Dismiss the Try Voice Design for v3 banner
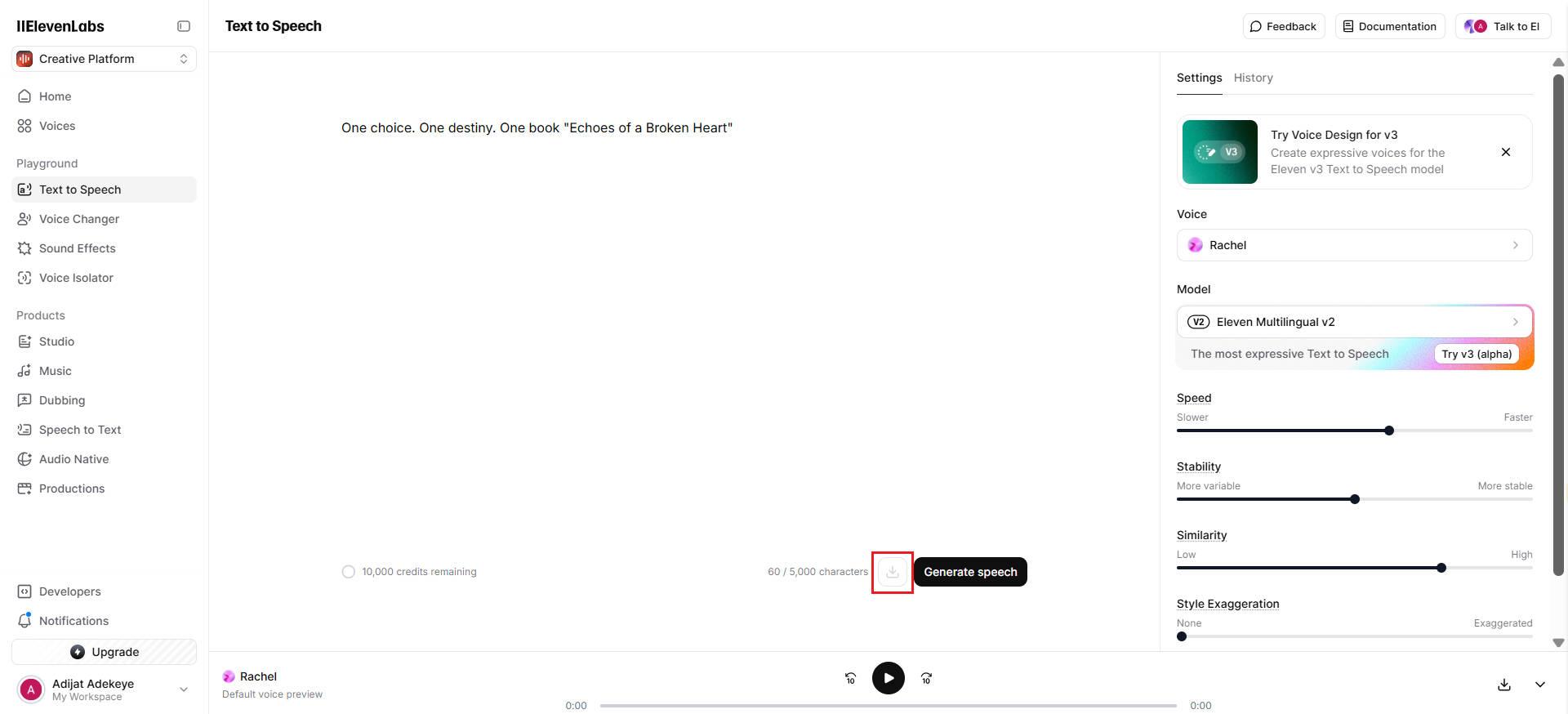The image size is (1568, 714). click(1506, 152)
